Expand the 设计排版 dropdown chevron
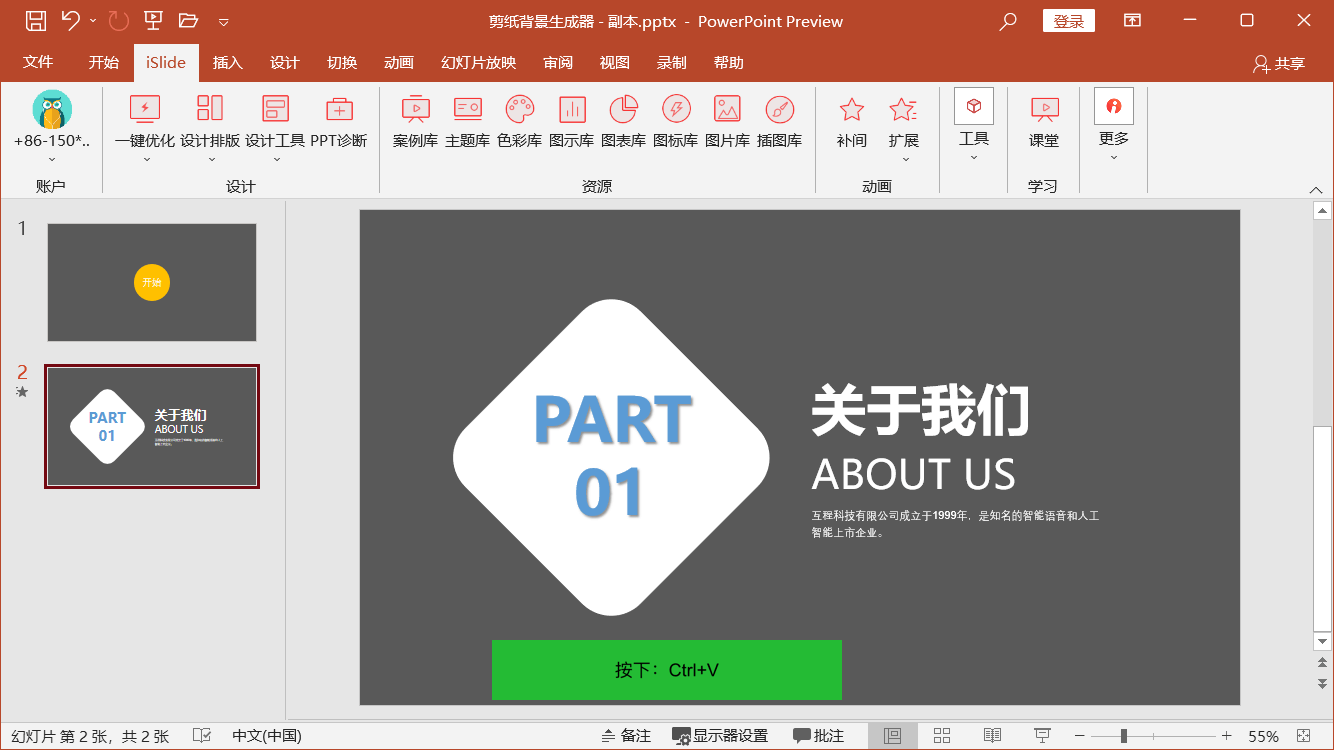 click(x=210, y=159)
